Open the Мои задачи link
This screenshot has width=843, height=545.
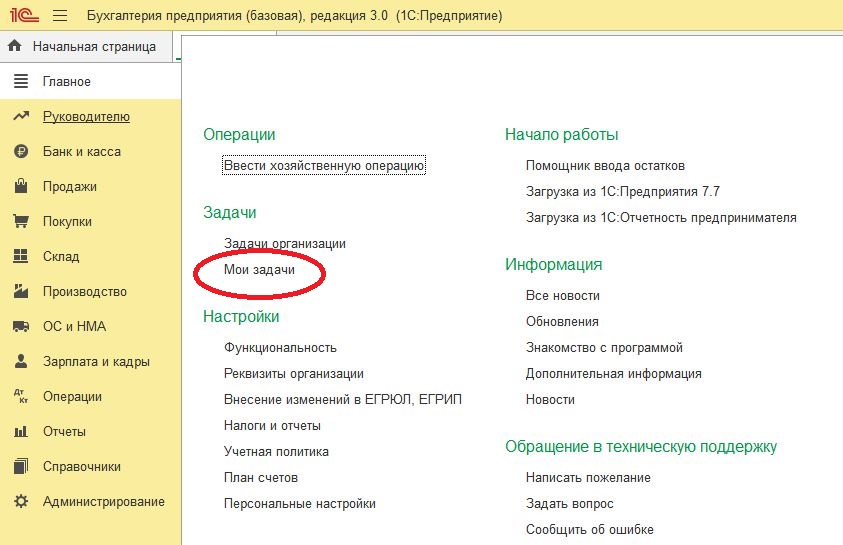click(x=259, y=269)
